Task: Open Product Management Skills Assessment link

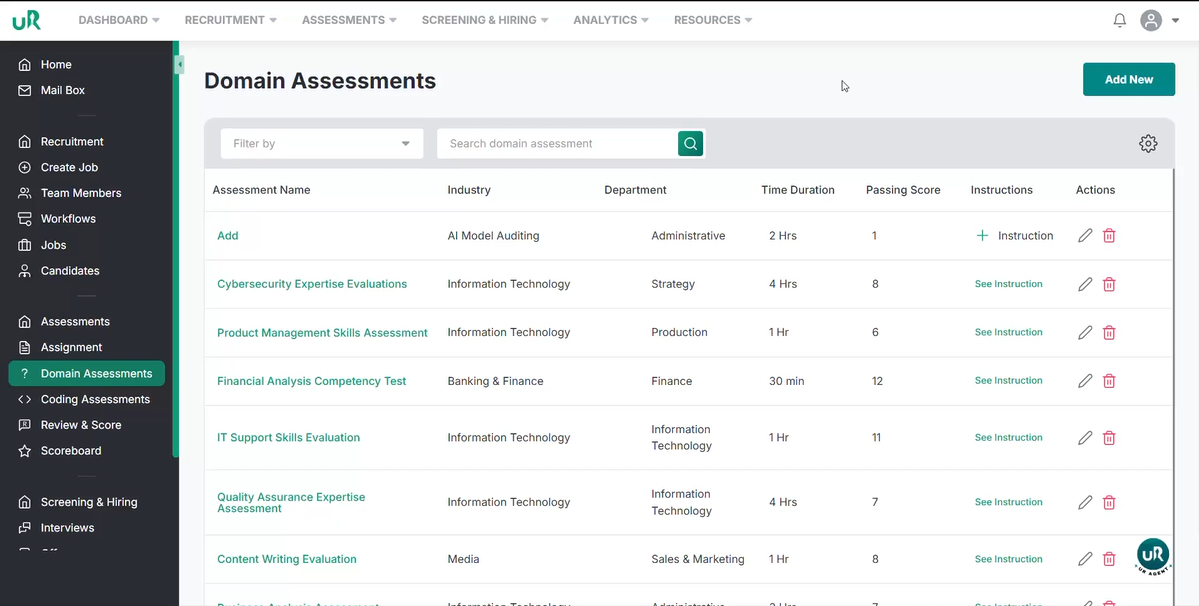Action: (322, 333)
